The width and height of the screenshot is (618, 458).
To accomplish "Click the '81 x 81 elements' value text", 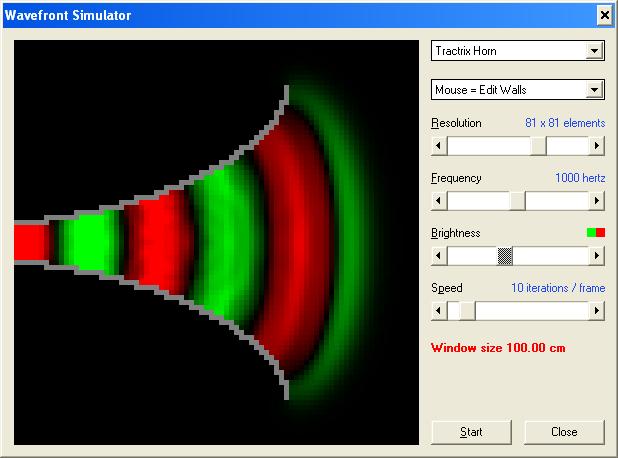I will point(565,123).
